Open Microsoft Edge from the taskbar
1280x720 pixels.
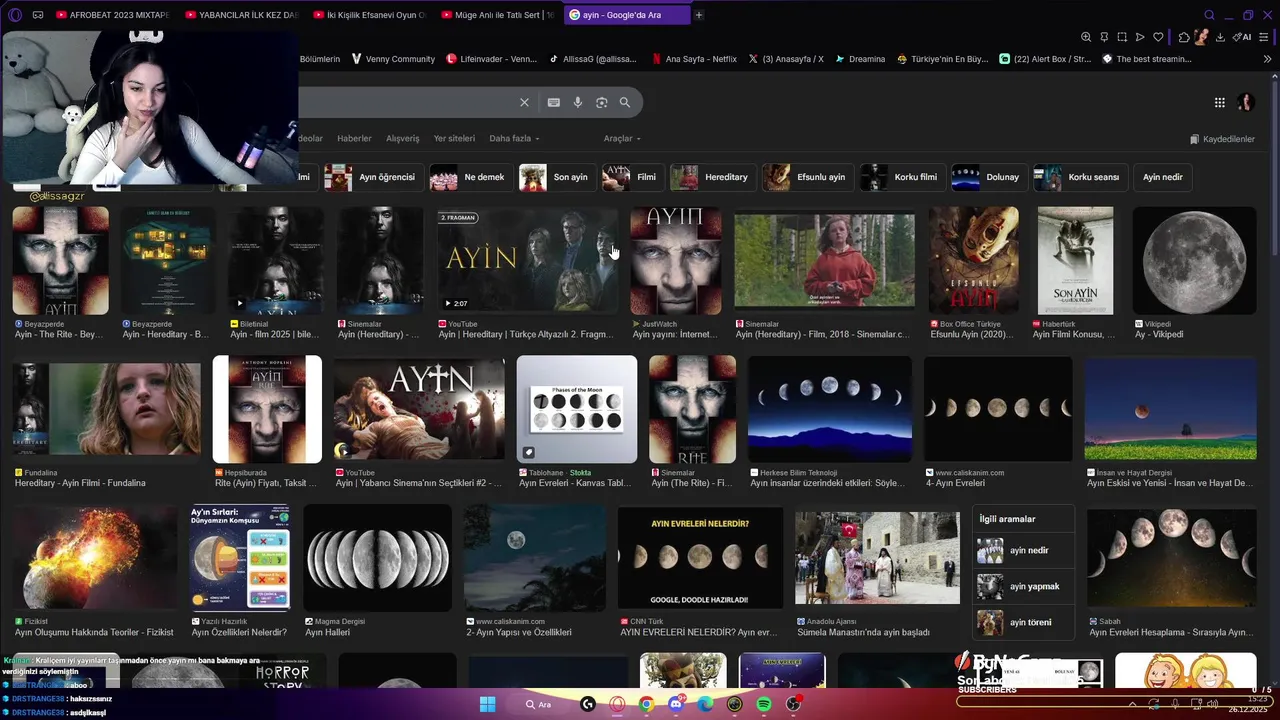click(705, 704)
